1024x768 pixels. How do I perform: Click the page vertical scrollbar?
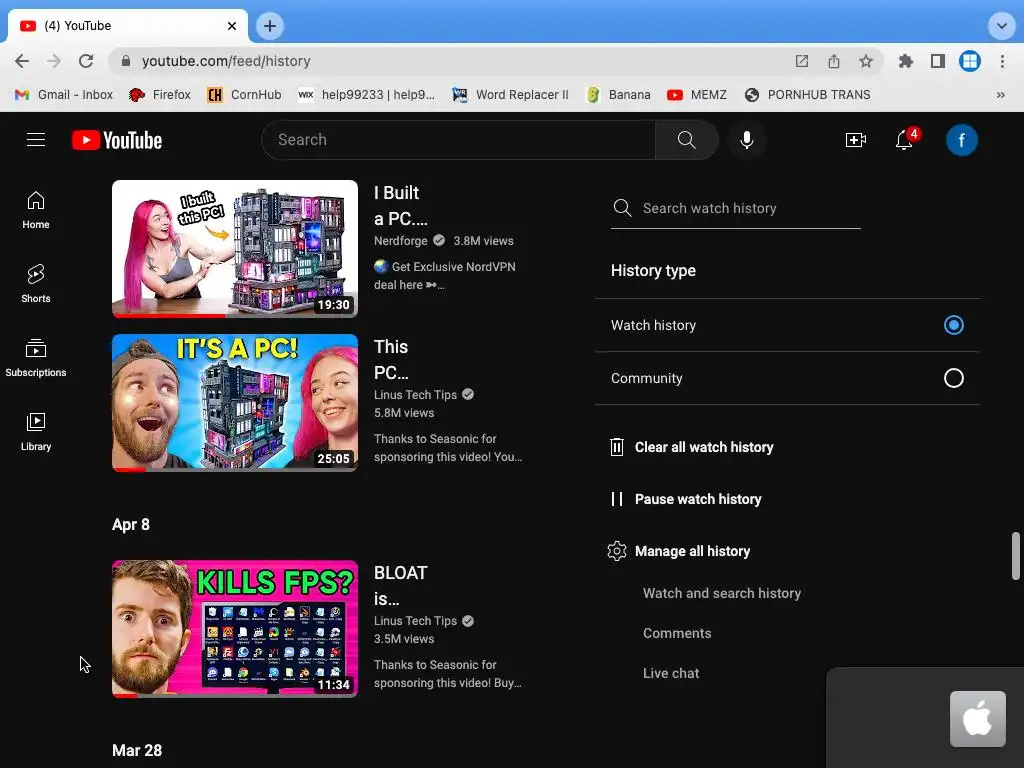click(x=1016, y=556)
